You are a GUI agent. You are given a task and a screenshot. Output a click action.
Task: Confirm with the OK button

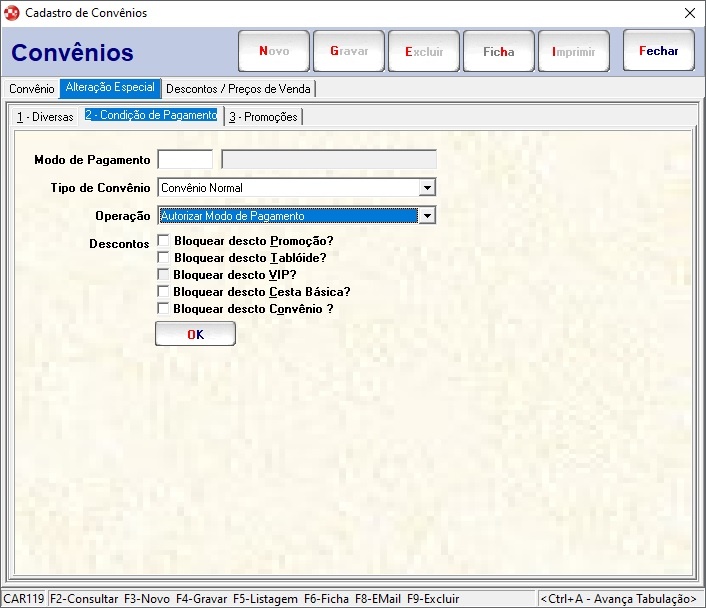pos(195,334)
